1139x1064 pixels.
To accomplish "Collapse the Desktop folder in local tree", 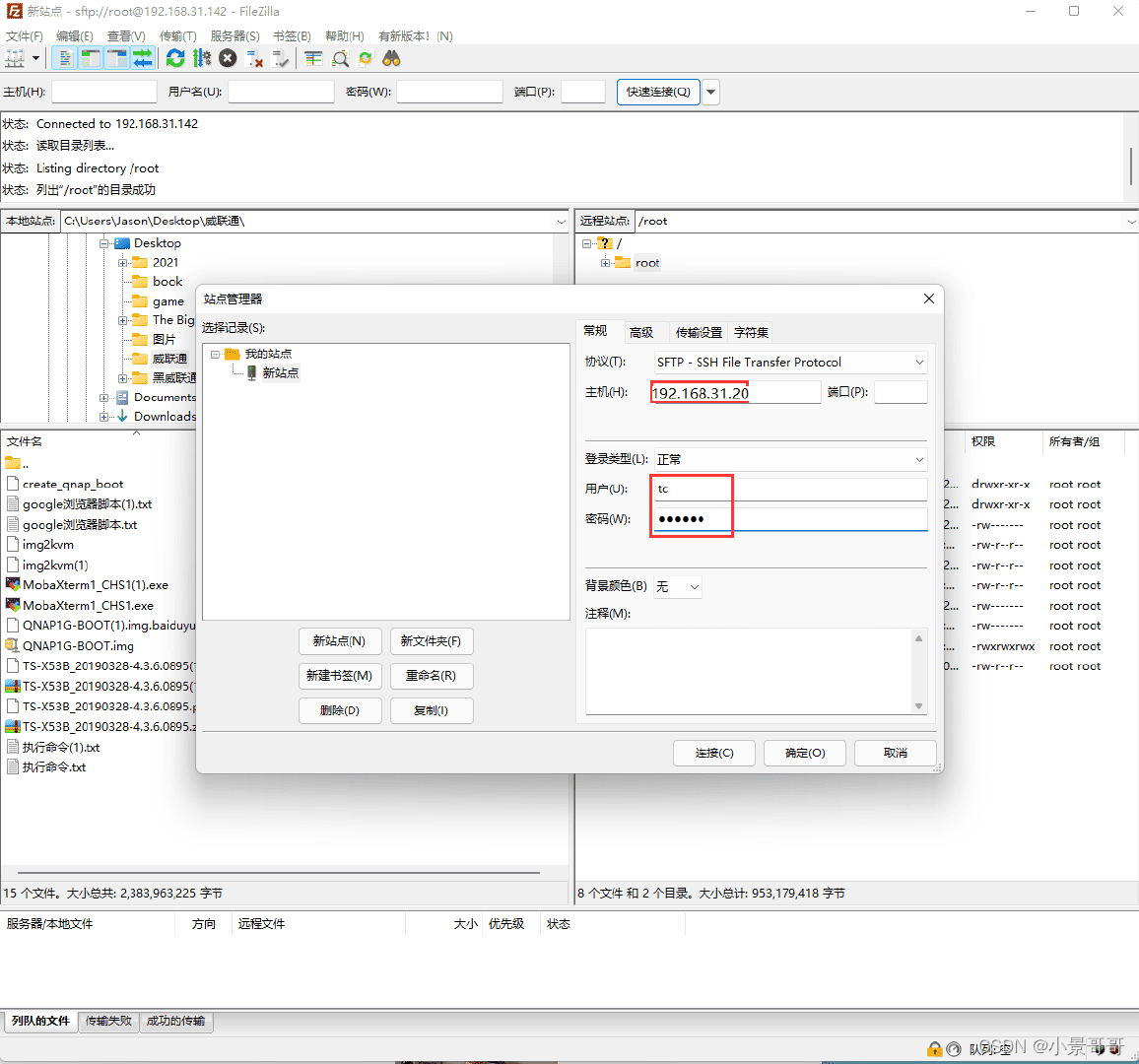I will 103,243.
